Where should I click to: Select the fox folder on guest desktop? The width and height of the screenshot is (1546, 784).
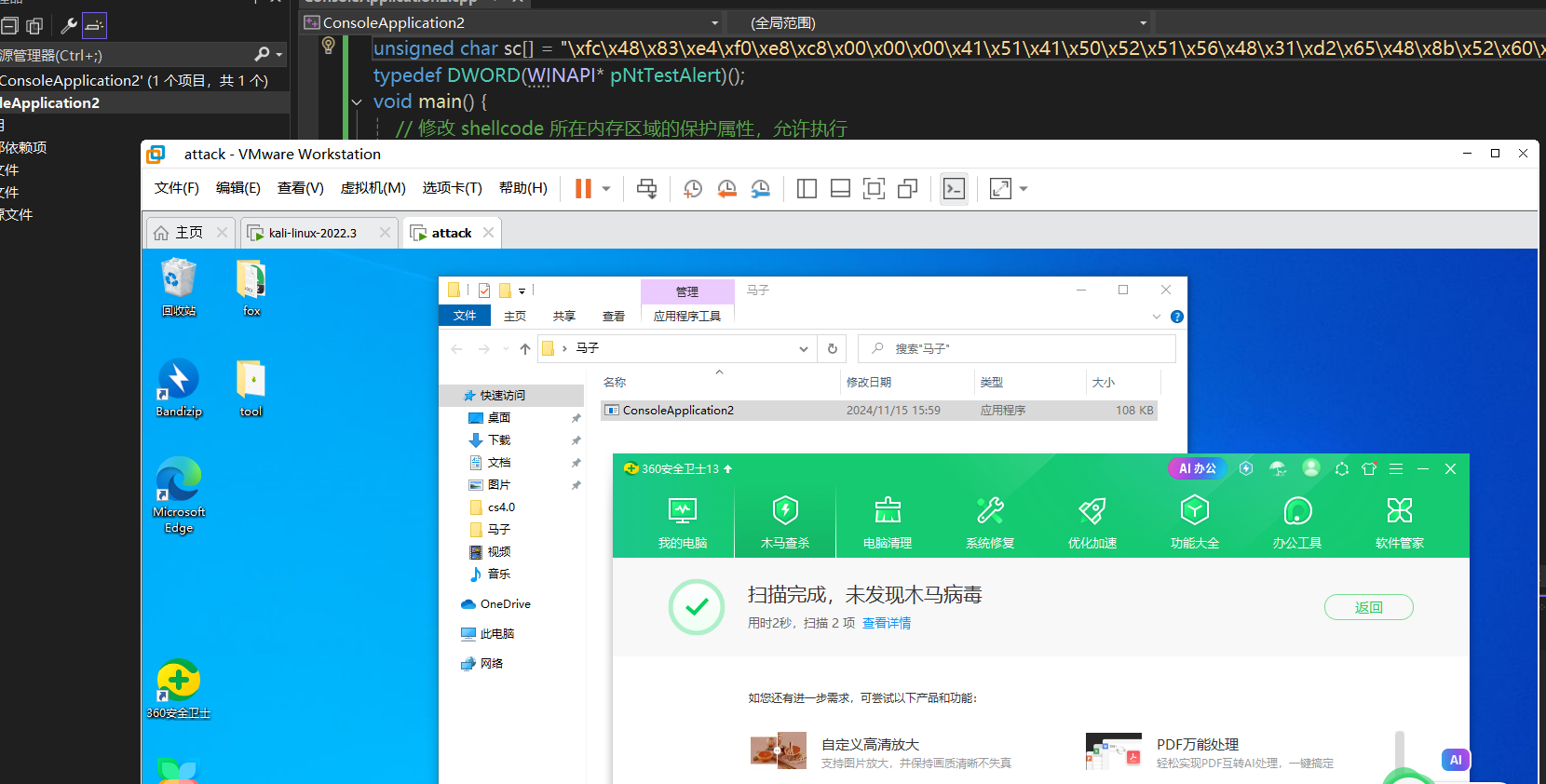click(251, 289)
